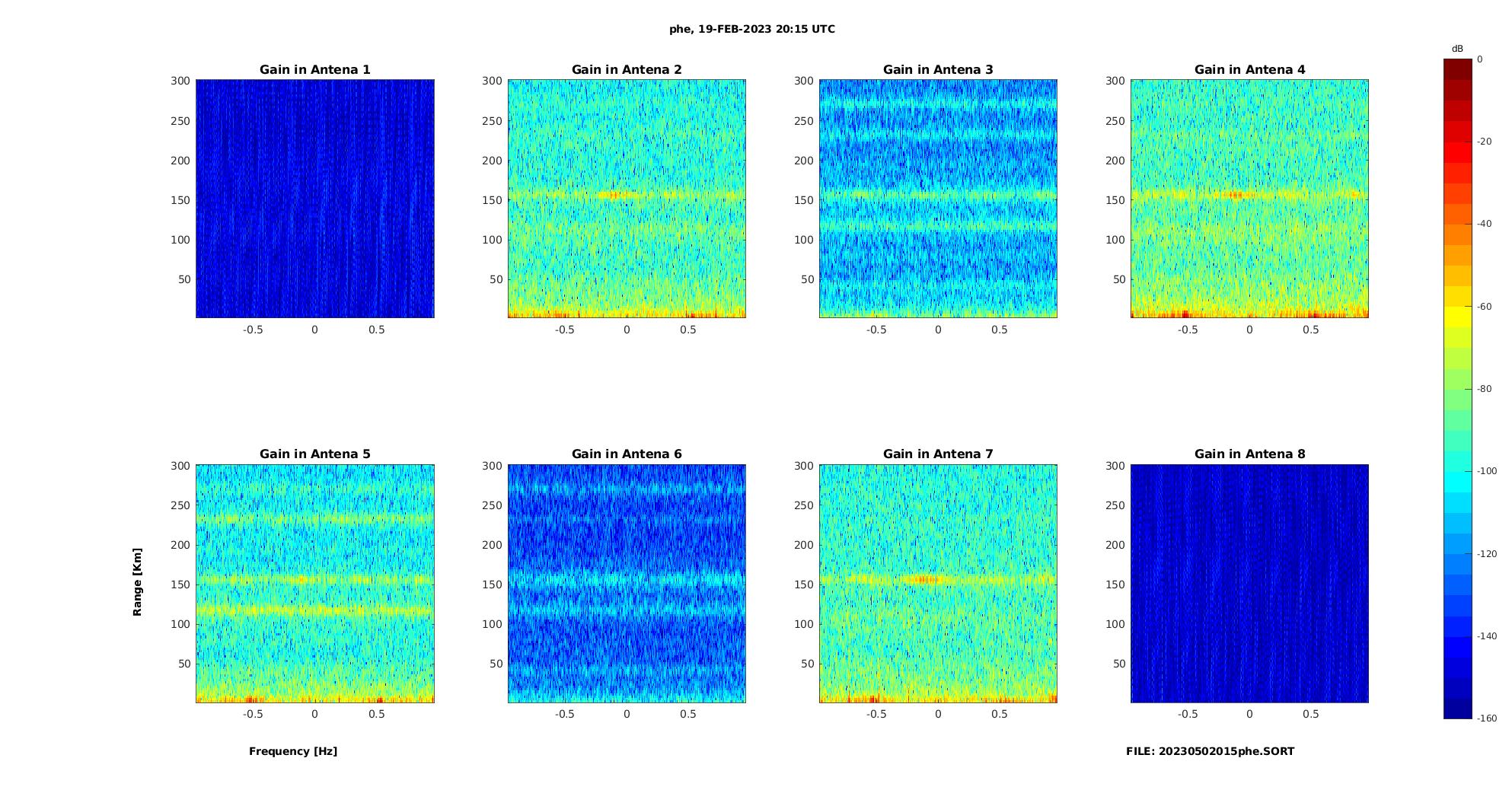Click the Gain in Antena 8 spectrogram
The width and height of the screenshot is (1512, 809).
pos(1249,584)
